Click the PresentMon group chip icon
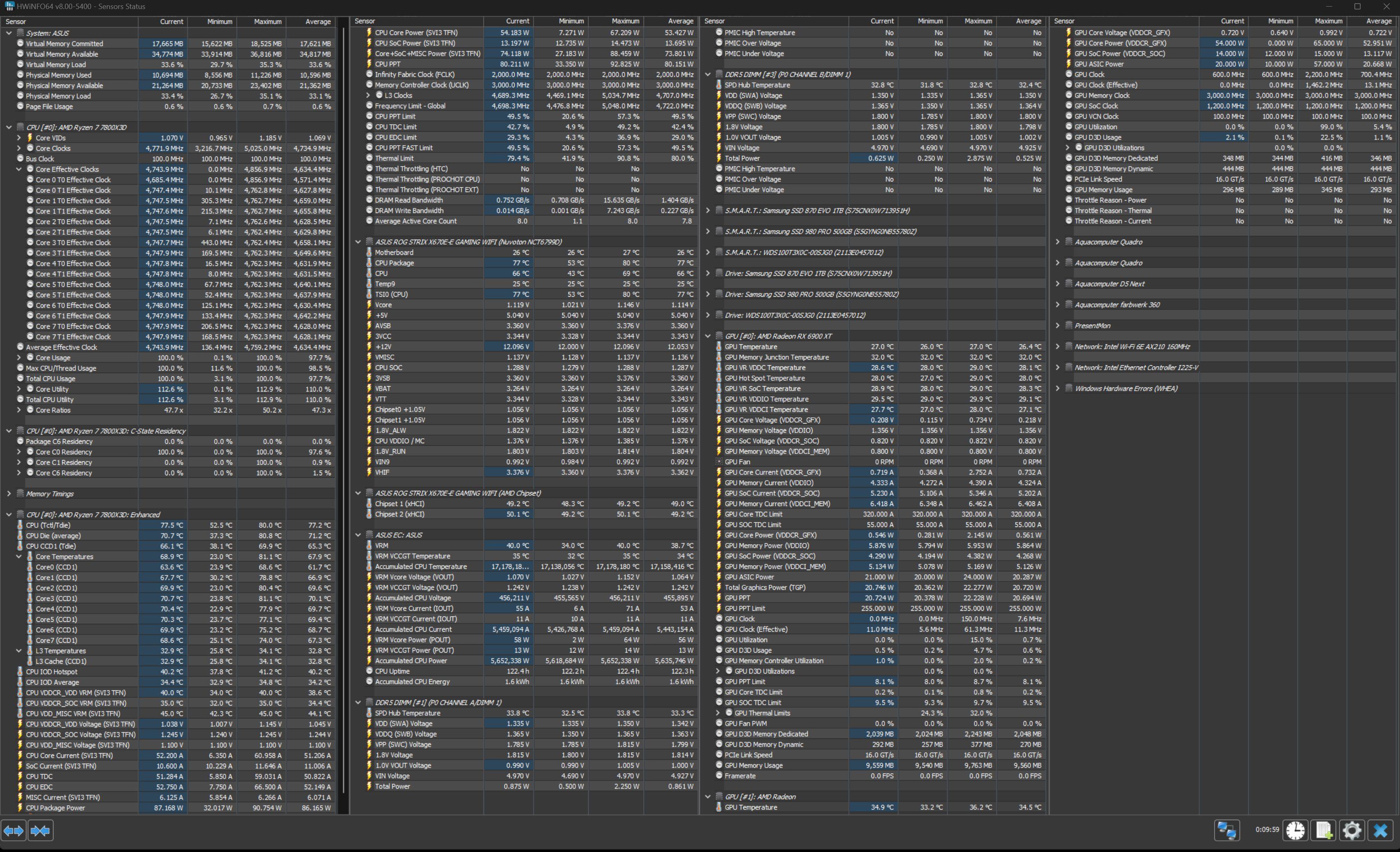 coord(1069,325)
